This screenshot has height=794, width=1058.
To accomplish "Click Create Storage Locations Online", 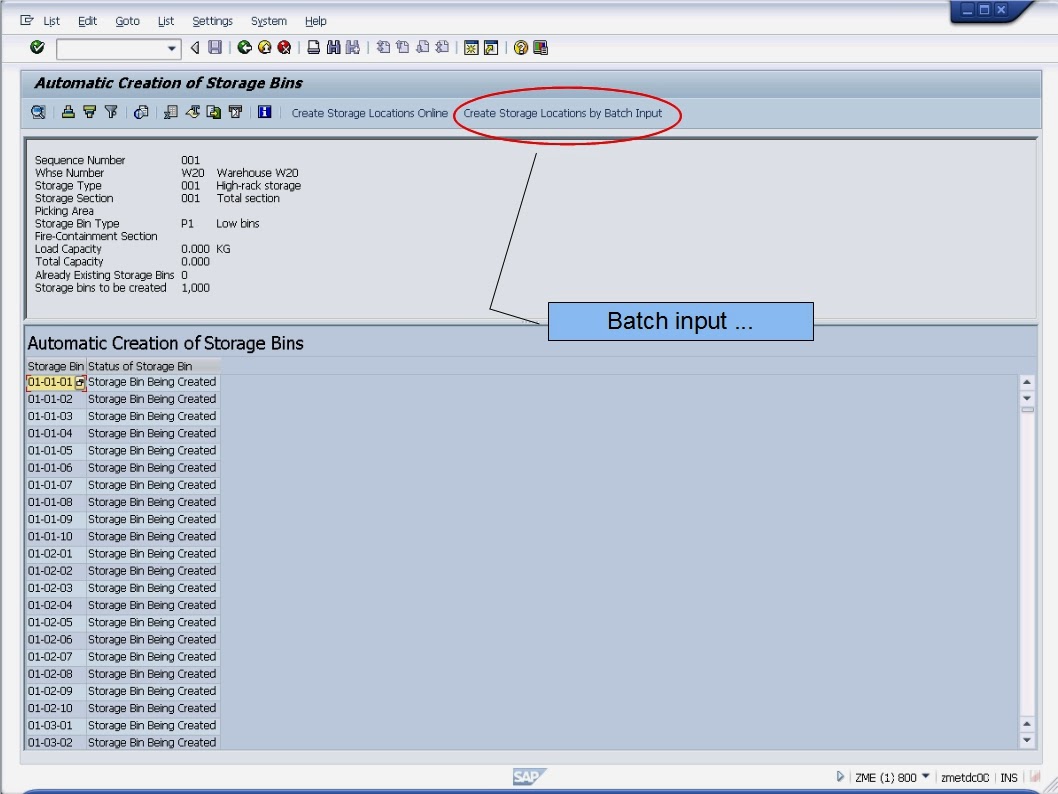I will (x=370, y=113).
